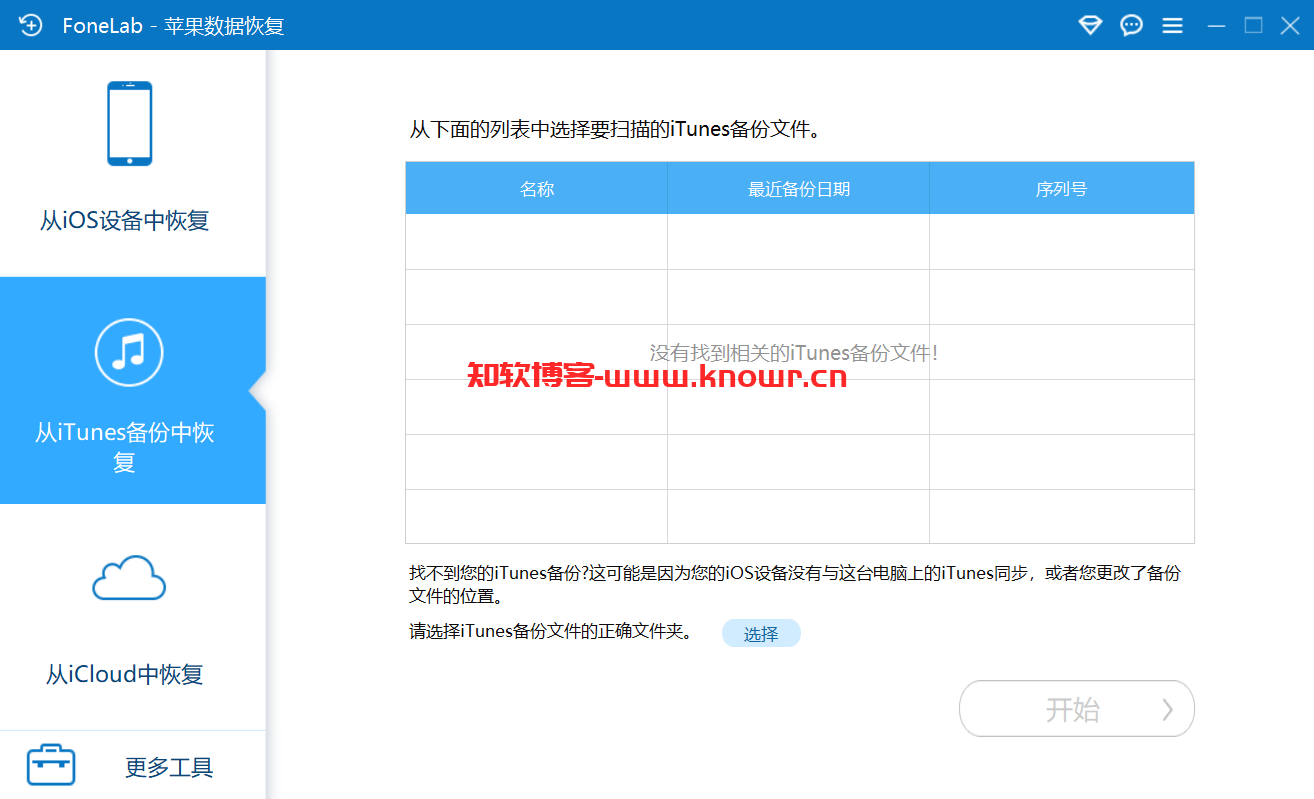The width and height of the screenshot is (1314, 799).
Task: Click the arrow chevron on 开始 button
Action: point(1167,709)
